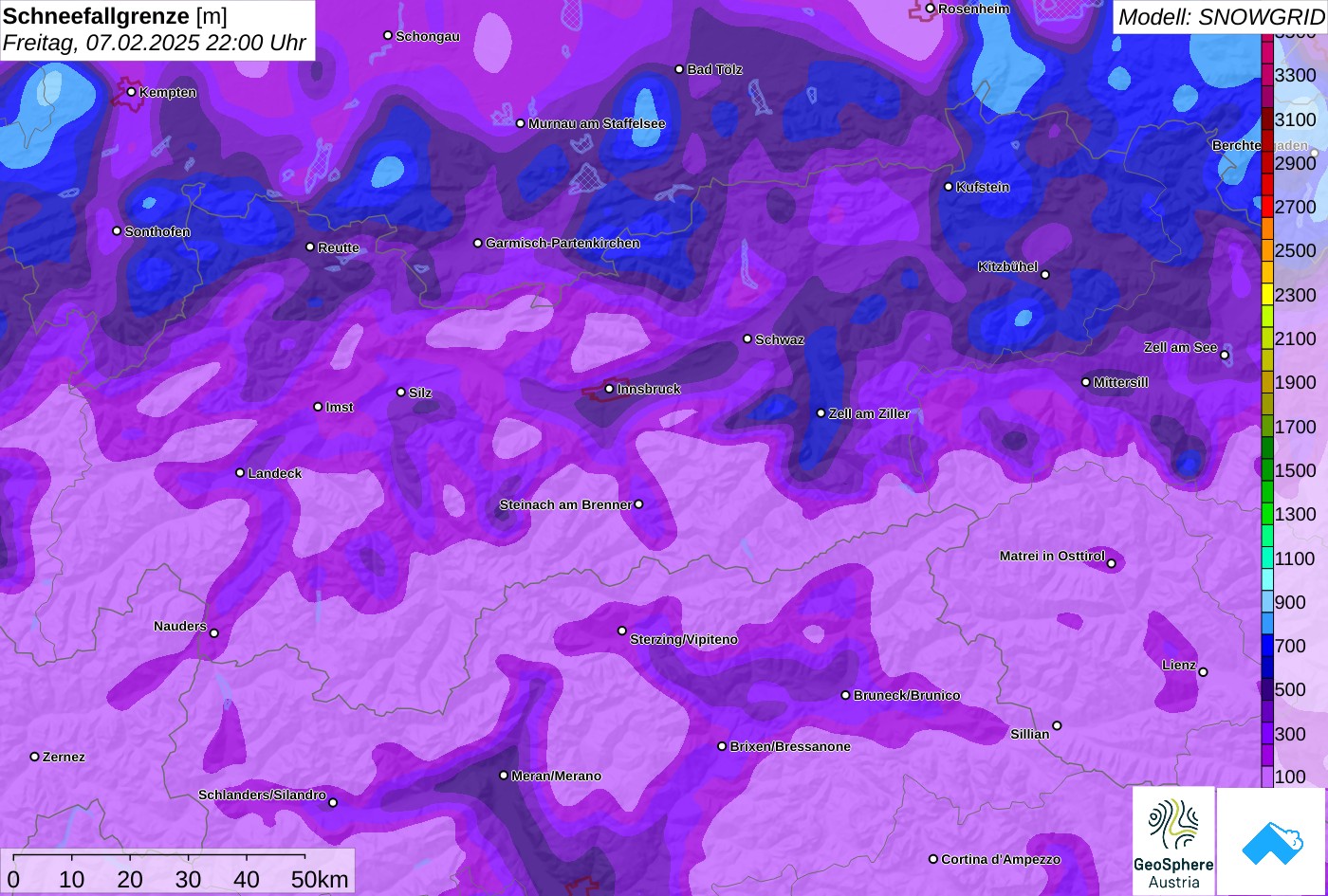Viewport: 1328px width, 896px height.
Task: Click the Sillian marker dot
Action: coord(1057,726)
